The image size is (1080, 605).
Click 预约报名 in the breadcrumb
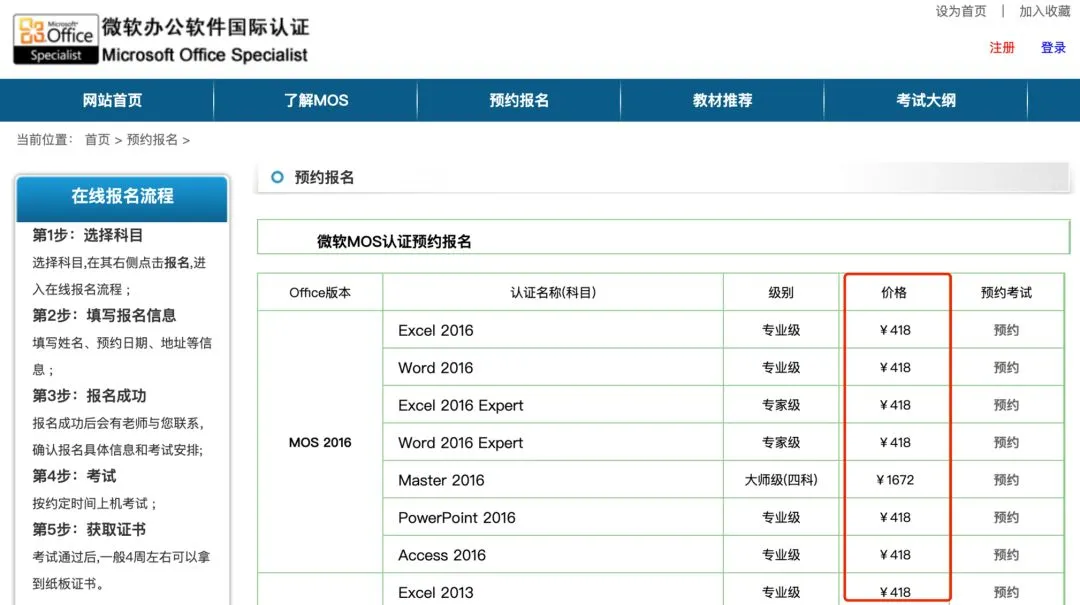(152, 140)
